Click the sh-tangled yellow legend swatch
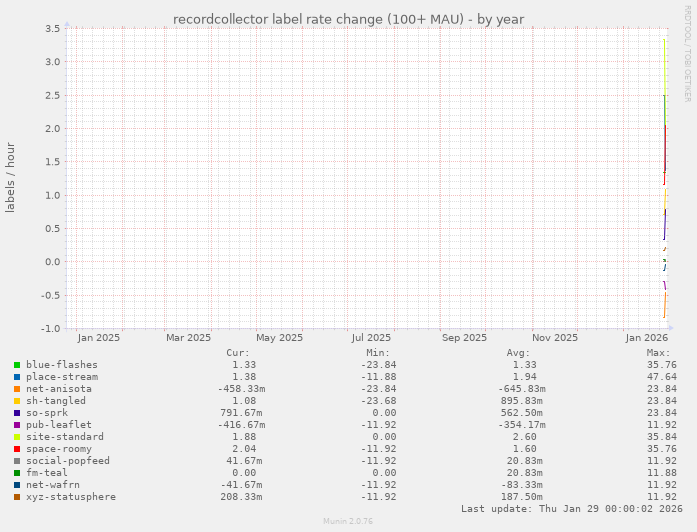Image resolution: width=697 pixels, height=532 pixels. pyautogui.click(x=17, y=401)
